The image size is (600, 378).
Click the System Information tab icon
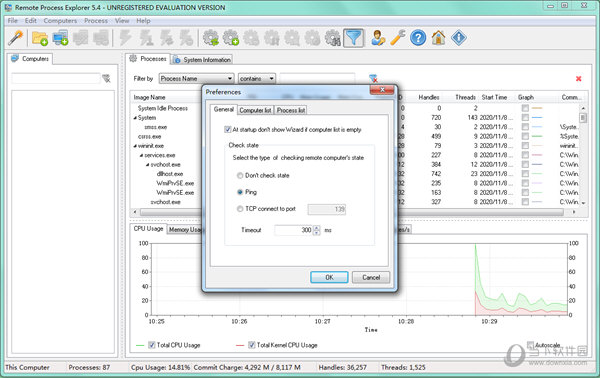point(177,60)
